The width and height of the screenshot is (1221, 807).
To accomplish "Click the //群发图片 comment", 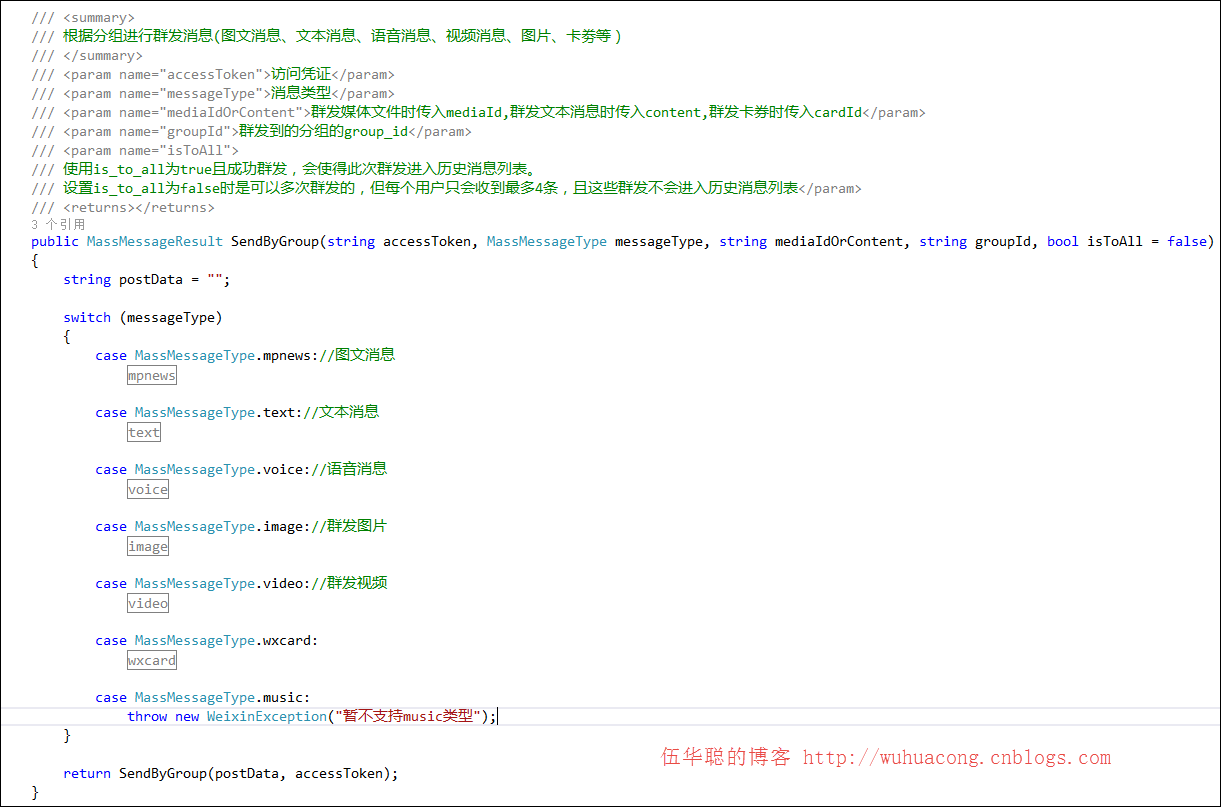I will (x=349, y=527).
